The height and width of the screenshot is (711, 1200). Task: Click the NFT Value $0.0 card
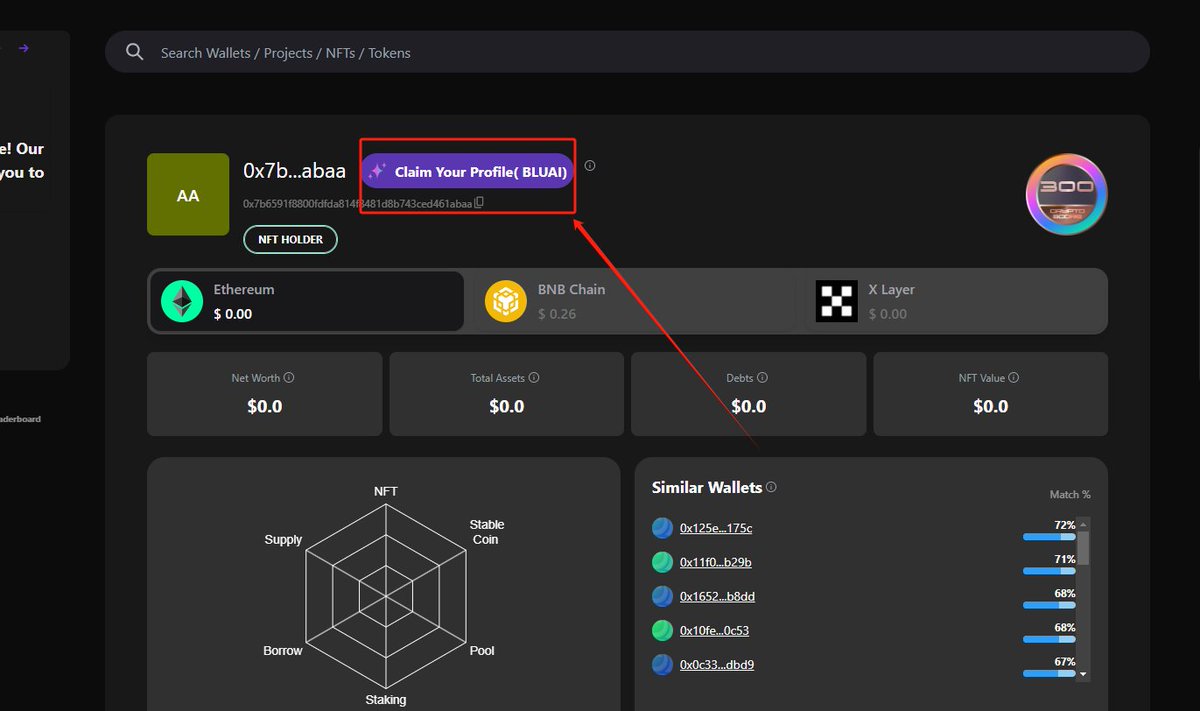(x=990, y=394)
